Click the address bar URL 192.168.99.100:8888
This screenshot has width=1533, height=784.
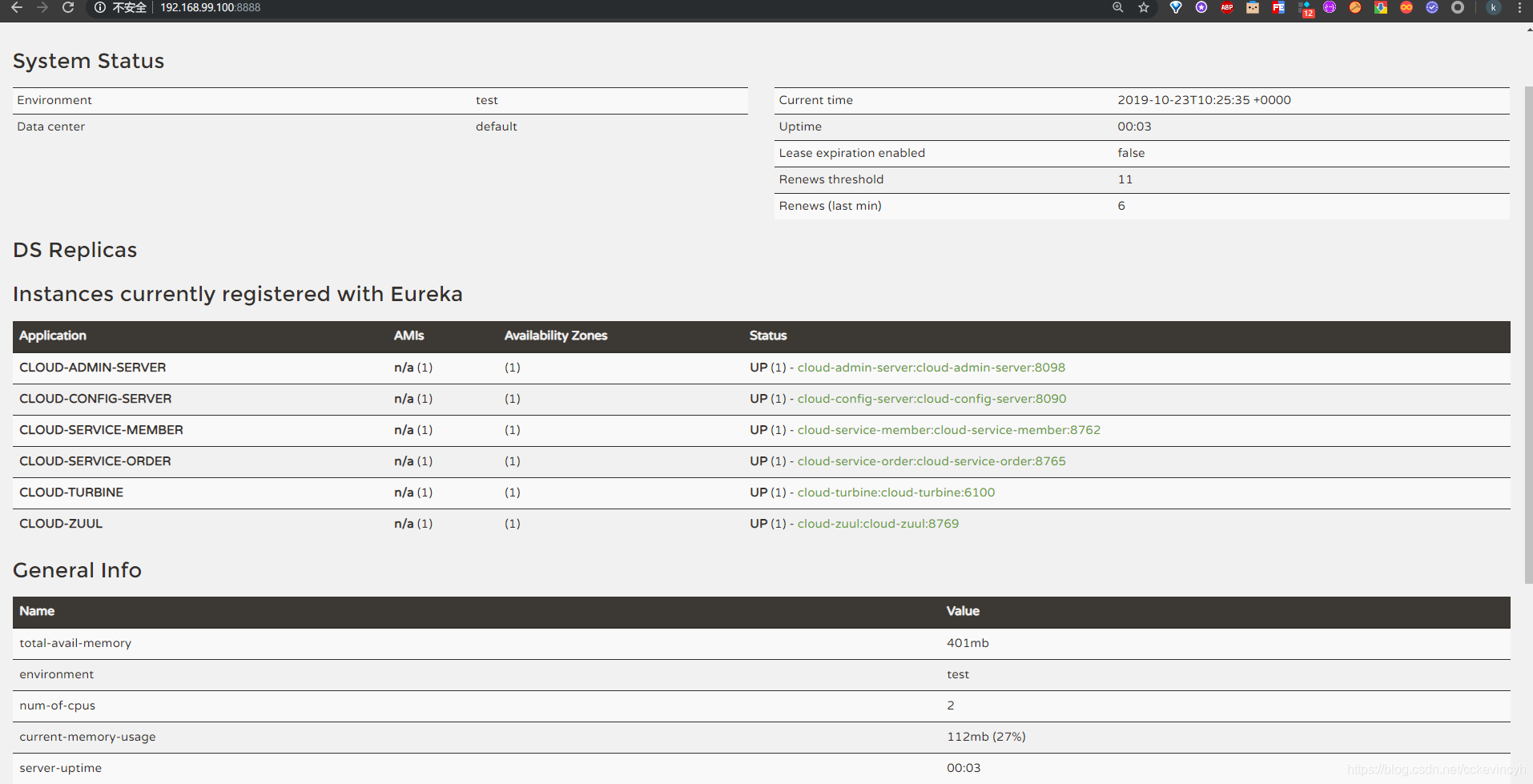click(210, 7)
